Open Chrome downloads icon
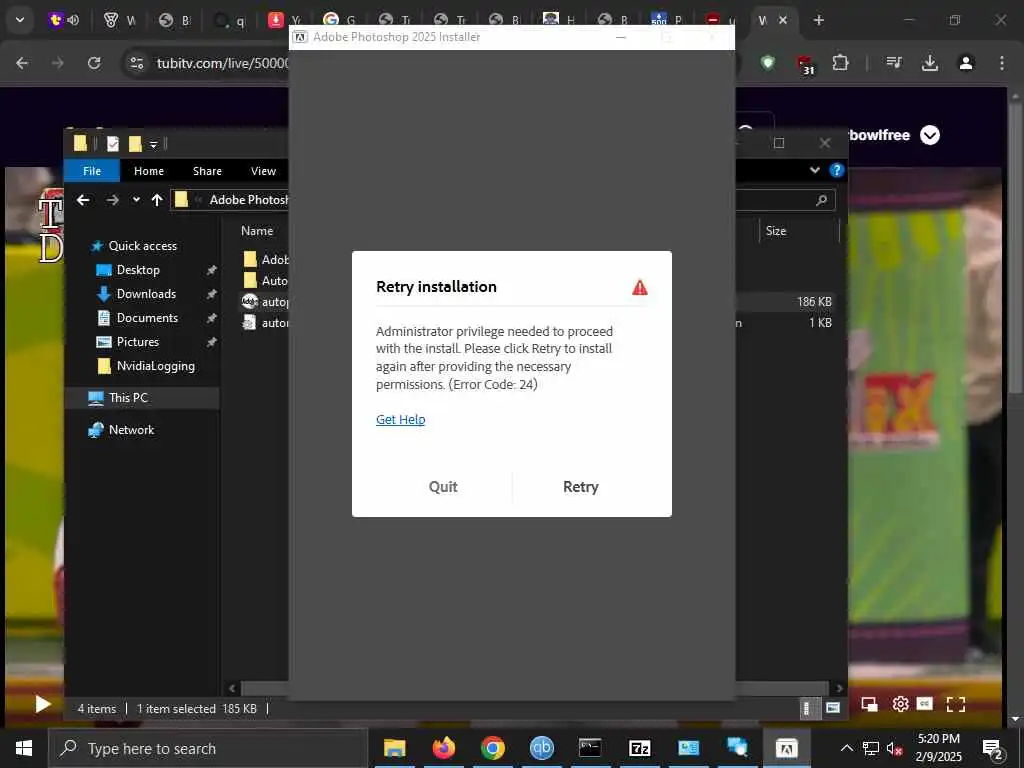The height and width of the screenshot is (768, 1024). [x=929, y=63]
